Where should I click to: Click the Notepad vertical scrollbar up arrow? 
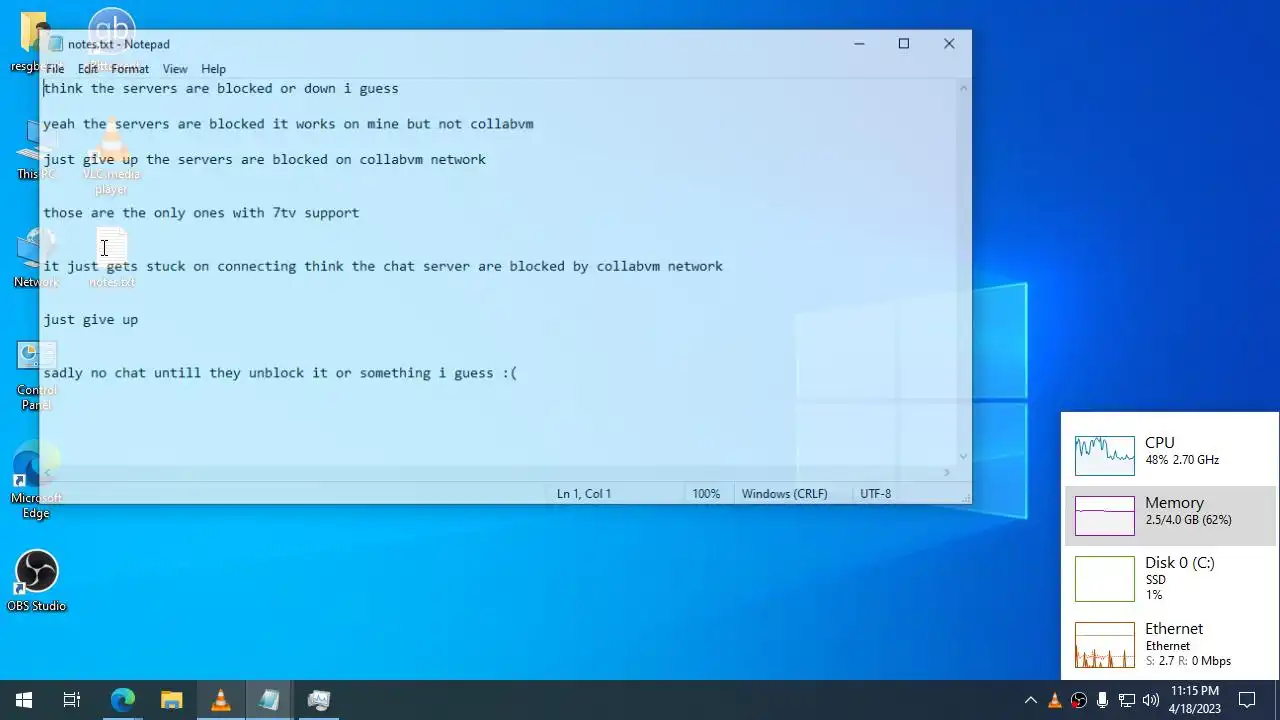(x=963, y=89)
